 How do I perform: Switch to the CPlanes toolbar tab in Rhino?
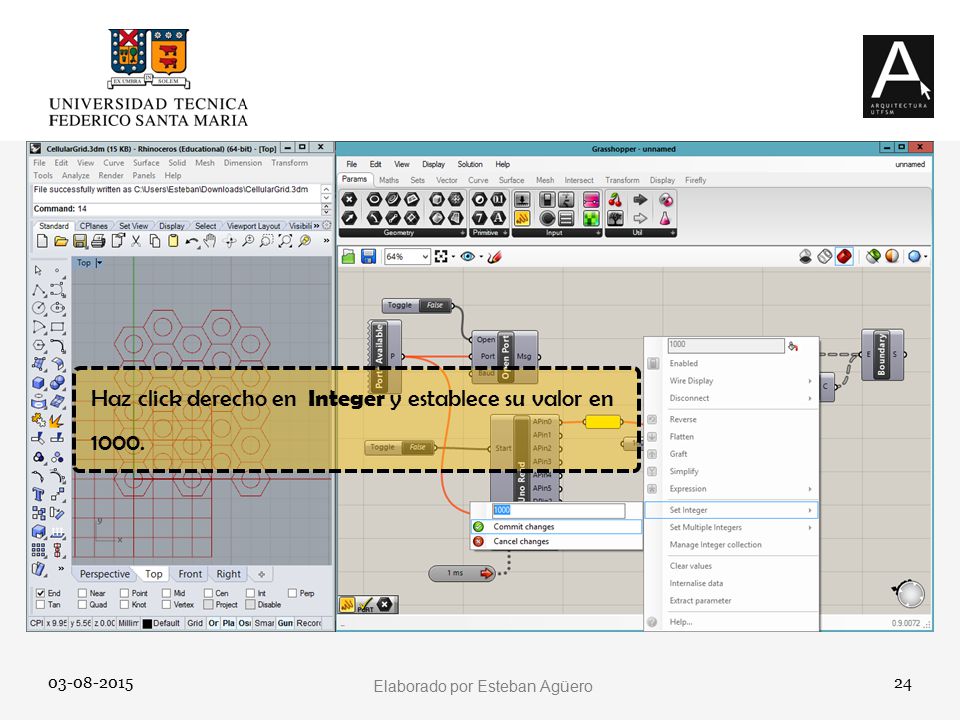94,226
